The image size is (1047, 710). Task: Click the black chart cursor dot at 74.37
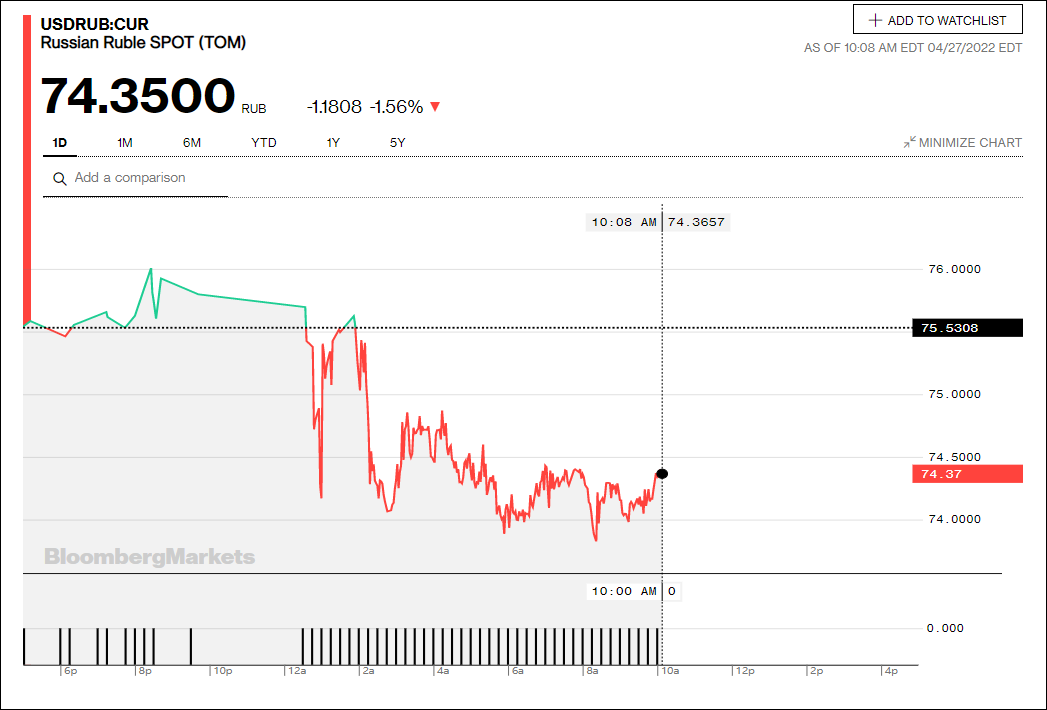(x=662, y=474)
